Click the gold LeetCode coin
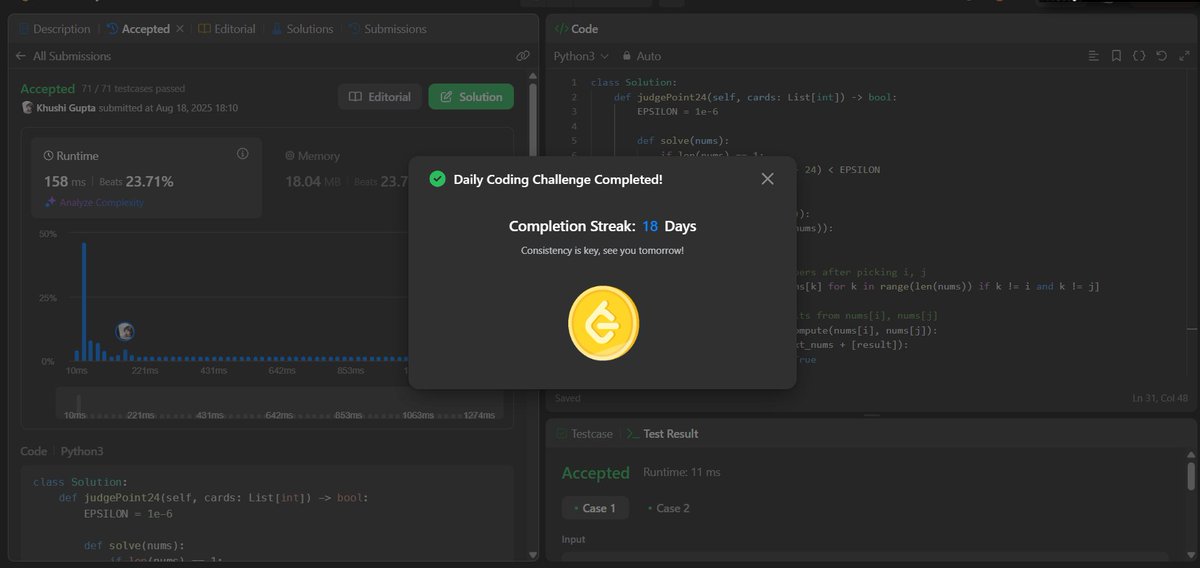Viewport: 1200px width, 568px height. coord(603,323)
